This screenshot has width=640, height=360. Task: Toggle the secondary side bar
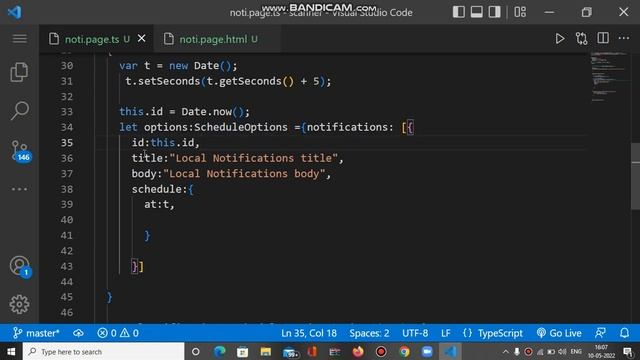[x=494, y=12]
